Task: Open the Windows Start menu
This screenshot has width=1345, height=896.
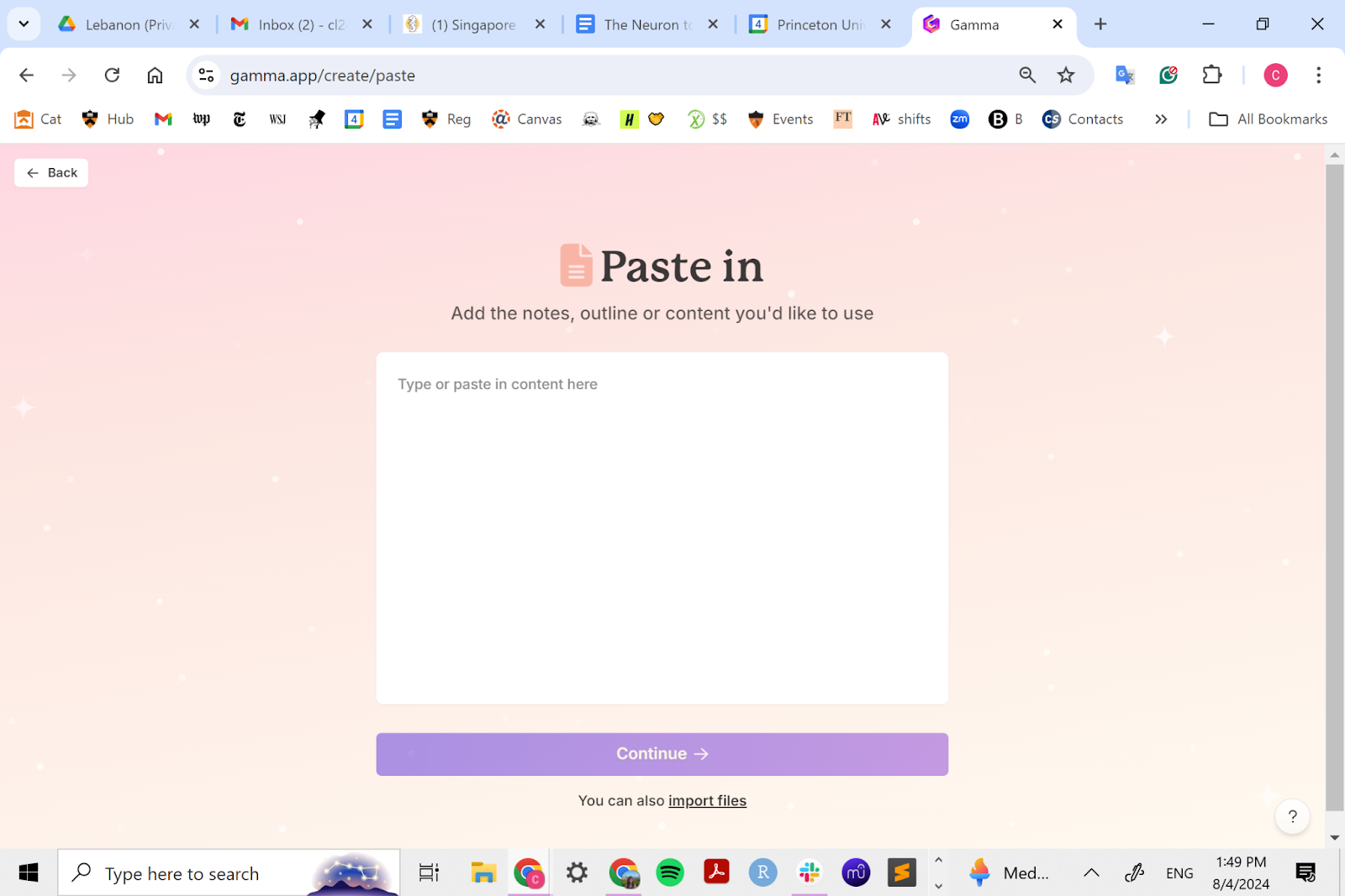Action: [29, 873]
